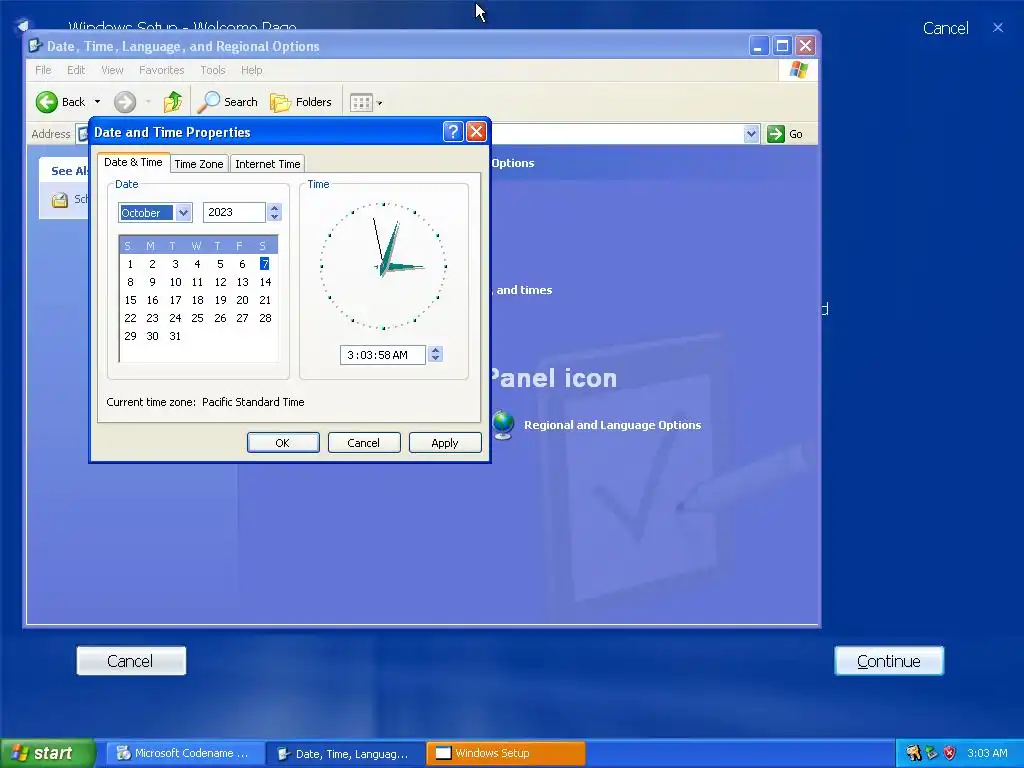
Task: Open the Start menu
Action: [x=48, y=753]
